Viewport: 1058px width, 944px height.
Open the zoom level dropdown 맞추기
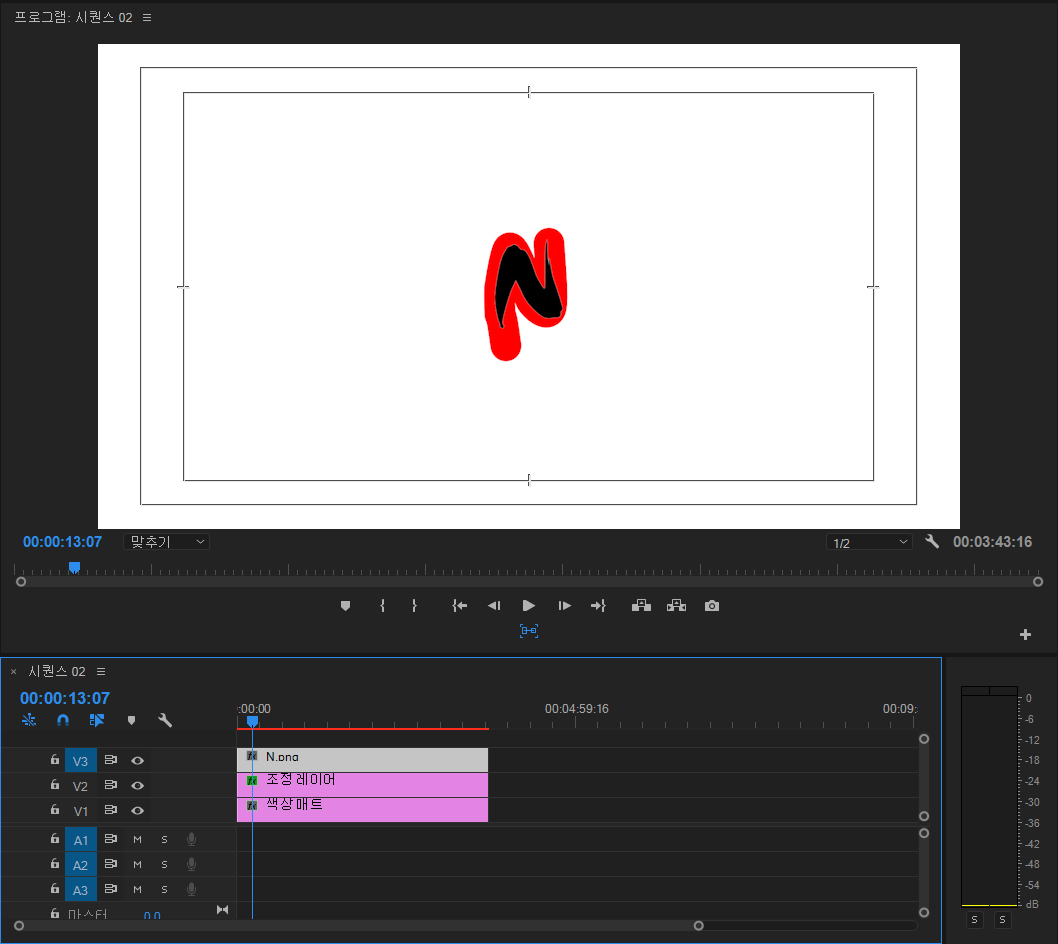tap(166, 542)
